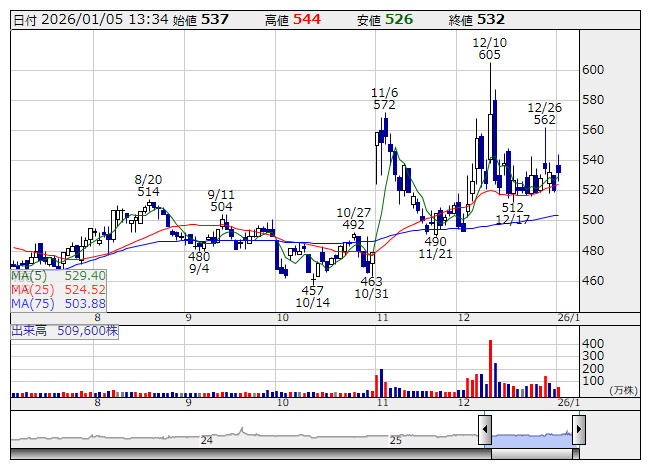653x470 pixels.
Task: Click the bottom horizontal scrollbar thumb
Action: click(x=532, y=454)
